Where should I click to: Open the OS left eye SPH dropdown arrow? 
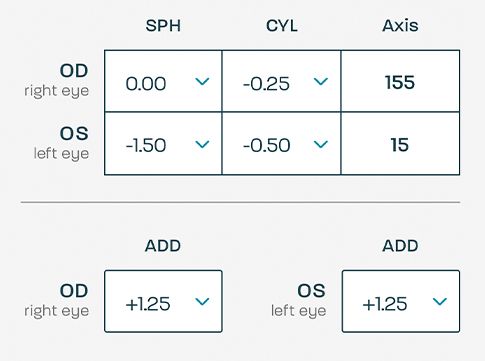[202, 144]
